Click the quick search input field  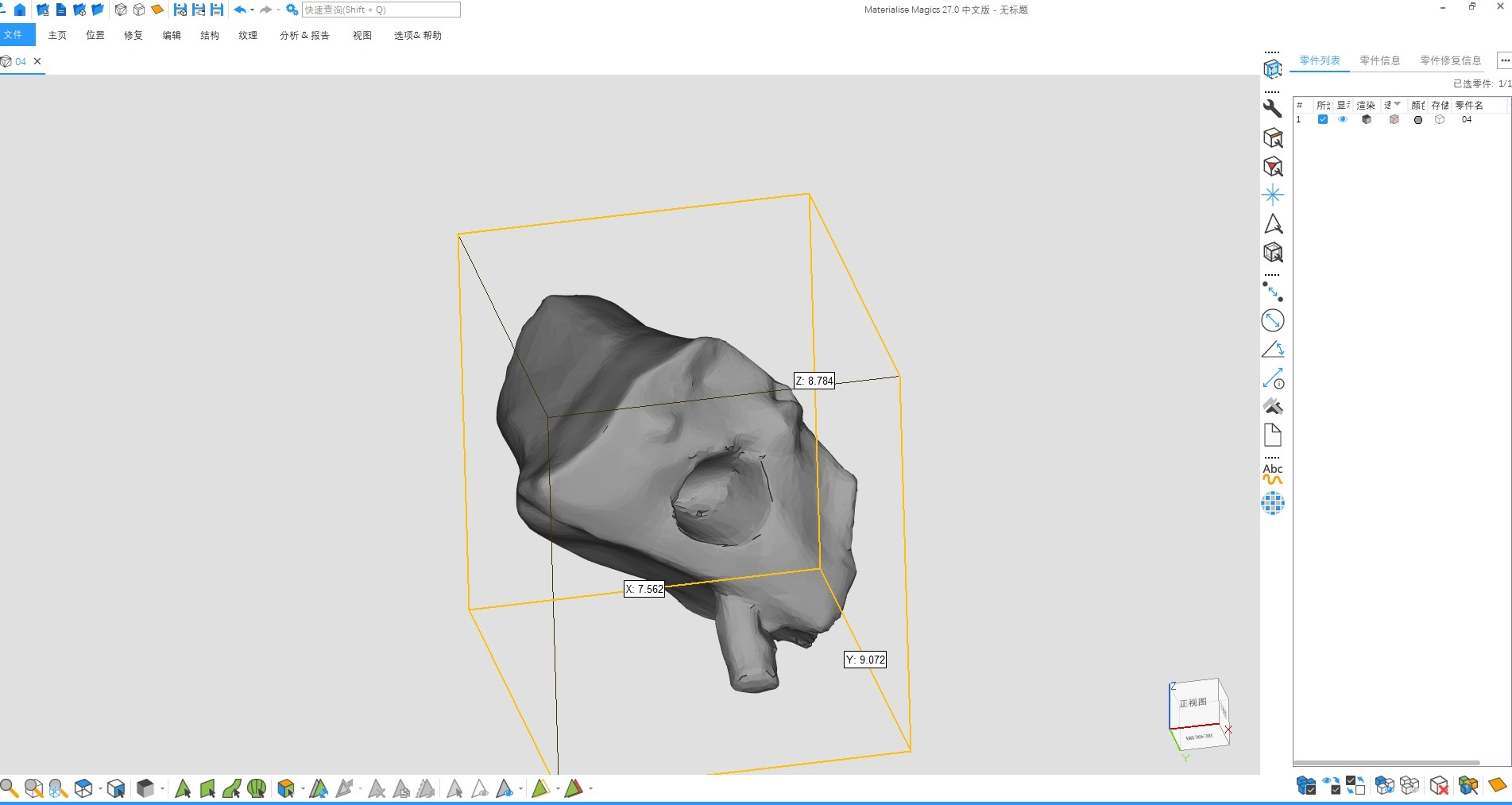[x=381, y=10]
